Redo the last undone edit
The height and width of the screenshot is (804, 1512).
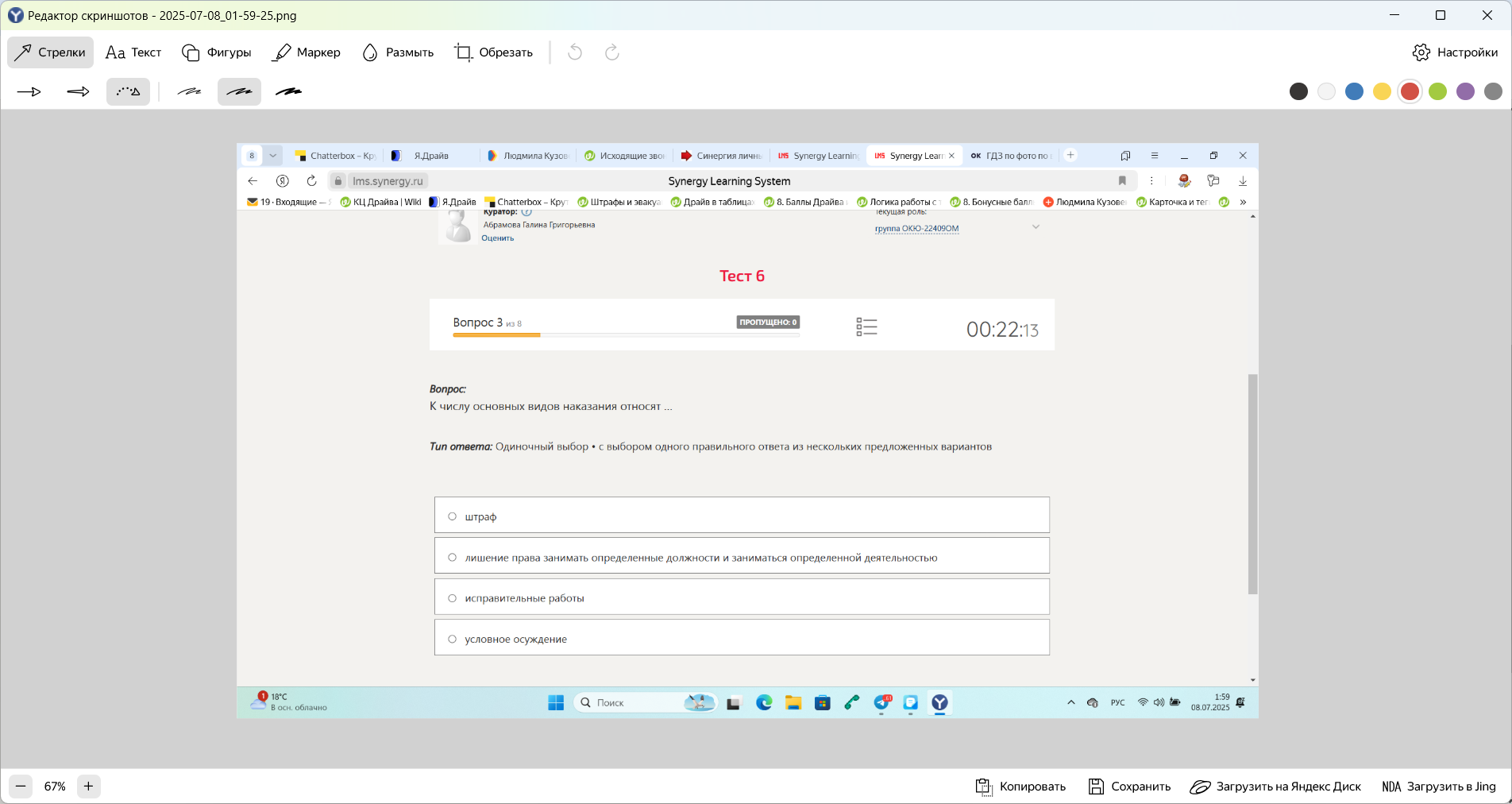pyautogui.click(x=611, y=52)
